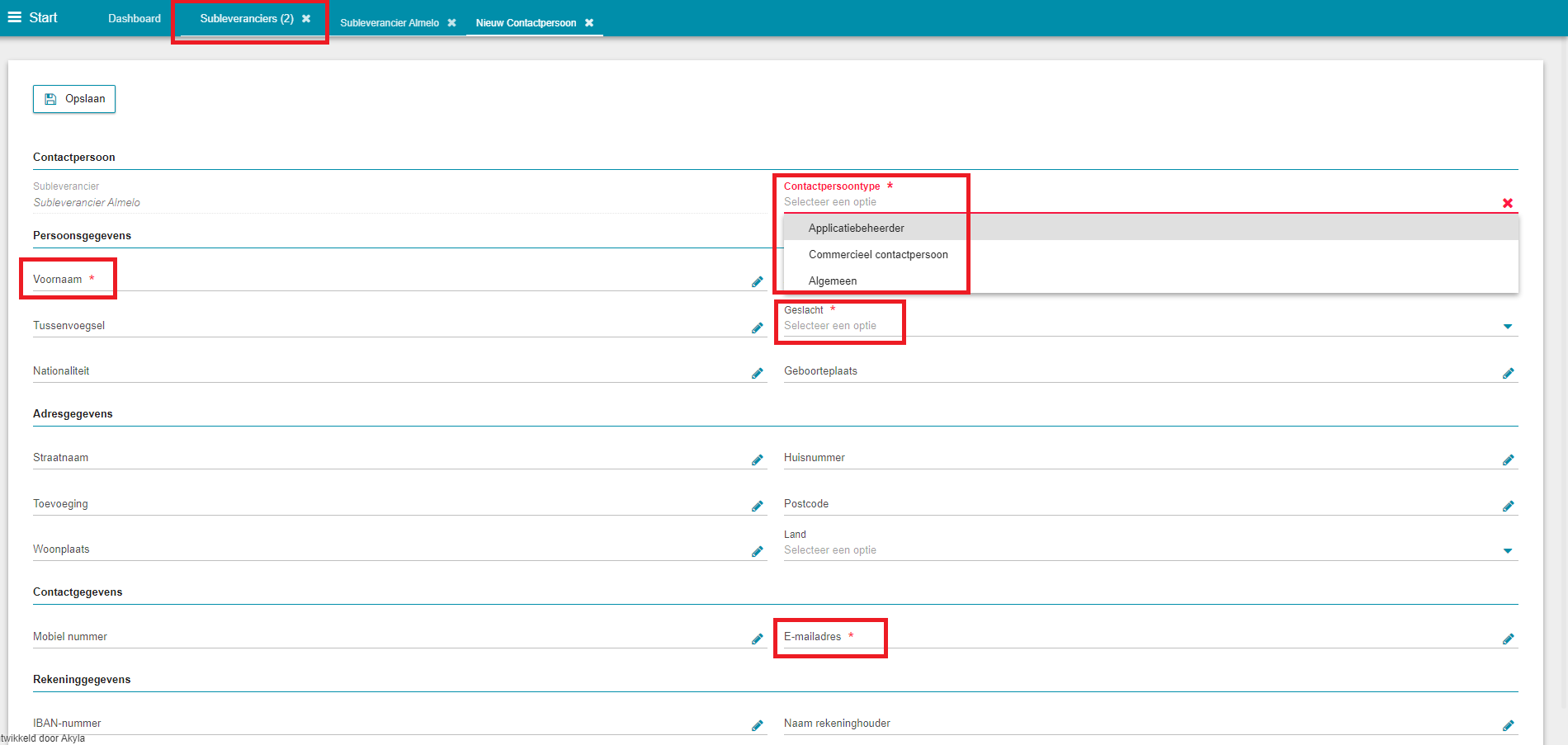Clear the Contactpersoontype selection with red X
Viewport: 1568px width, 745px height.
coord(1508,203)
